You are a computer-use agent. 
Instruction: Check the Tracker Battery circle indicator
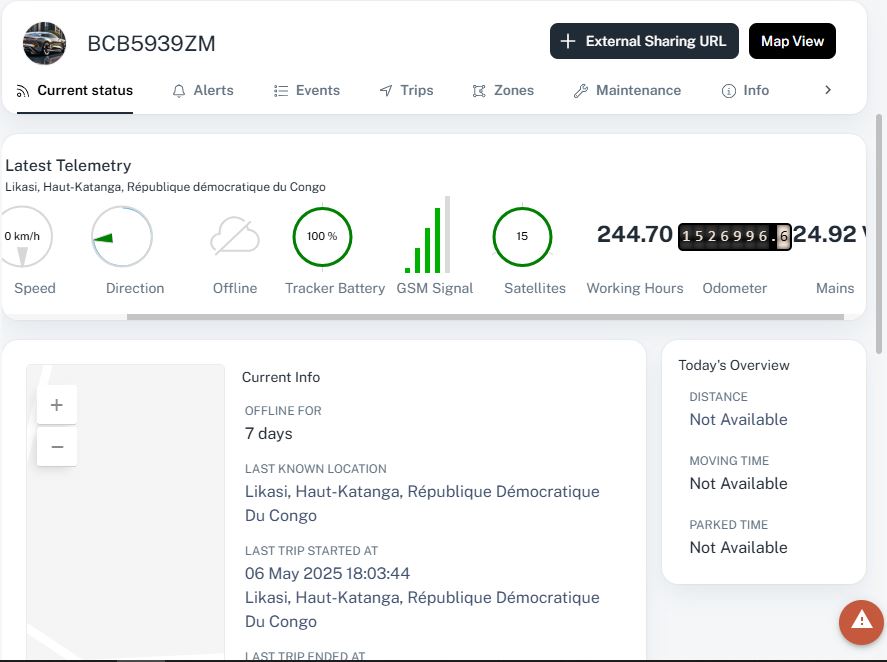coord(321,237)
